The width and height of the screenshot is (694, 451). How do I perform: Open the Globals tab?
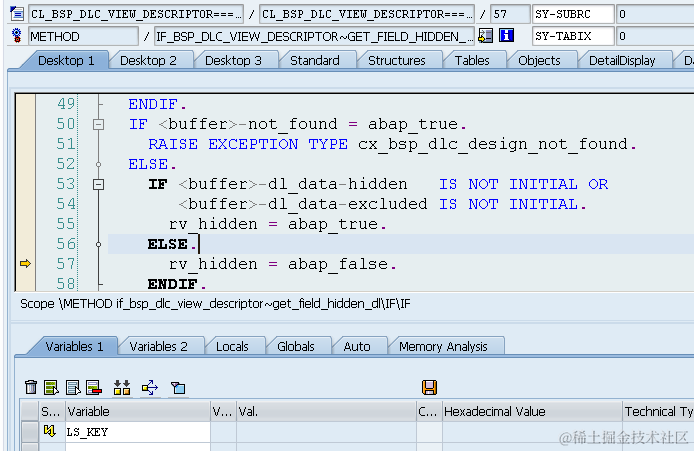296,346
